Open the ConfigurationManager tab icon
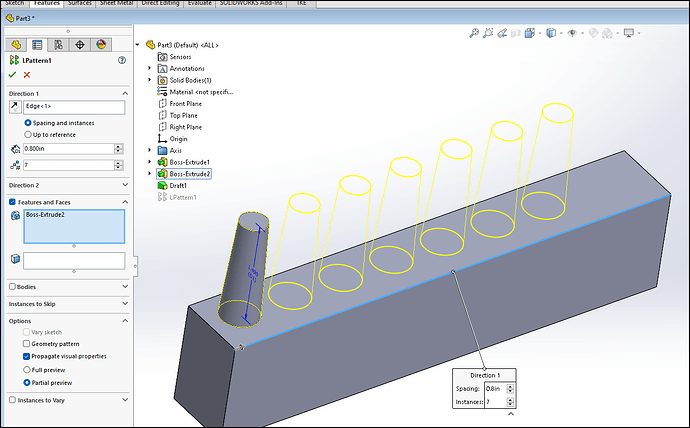This screenshot has height=428, width=690. click(59, 44)
